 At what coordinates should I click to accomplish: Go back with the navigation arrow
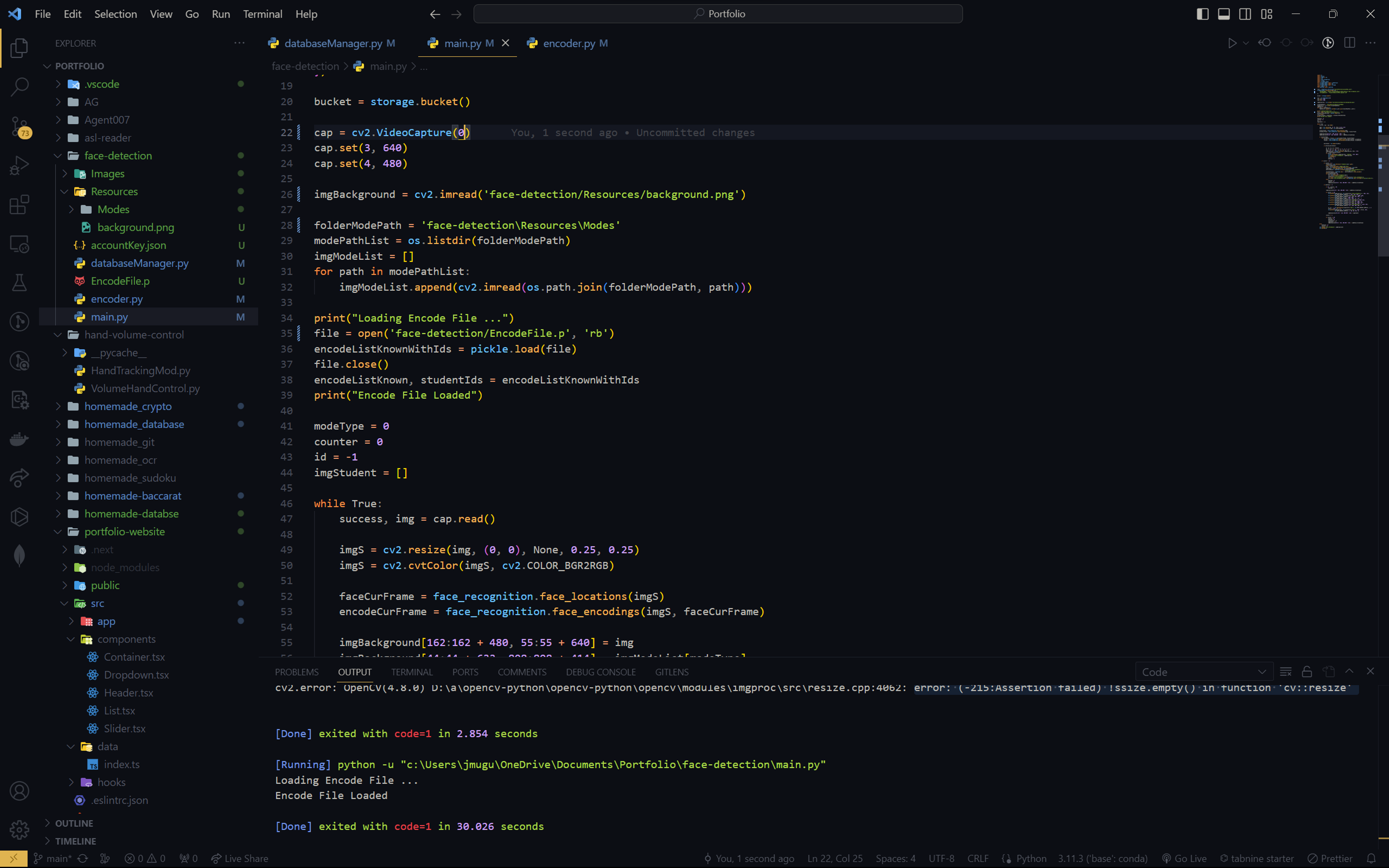click(x=435, y=14)
